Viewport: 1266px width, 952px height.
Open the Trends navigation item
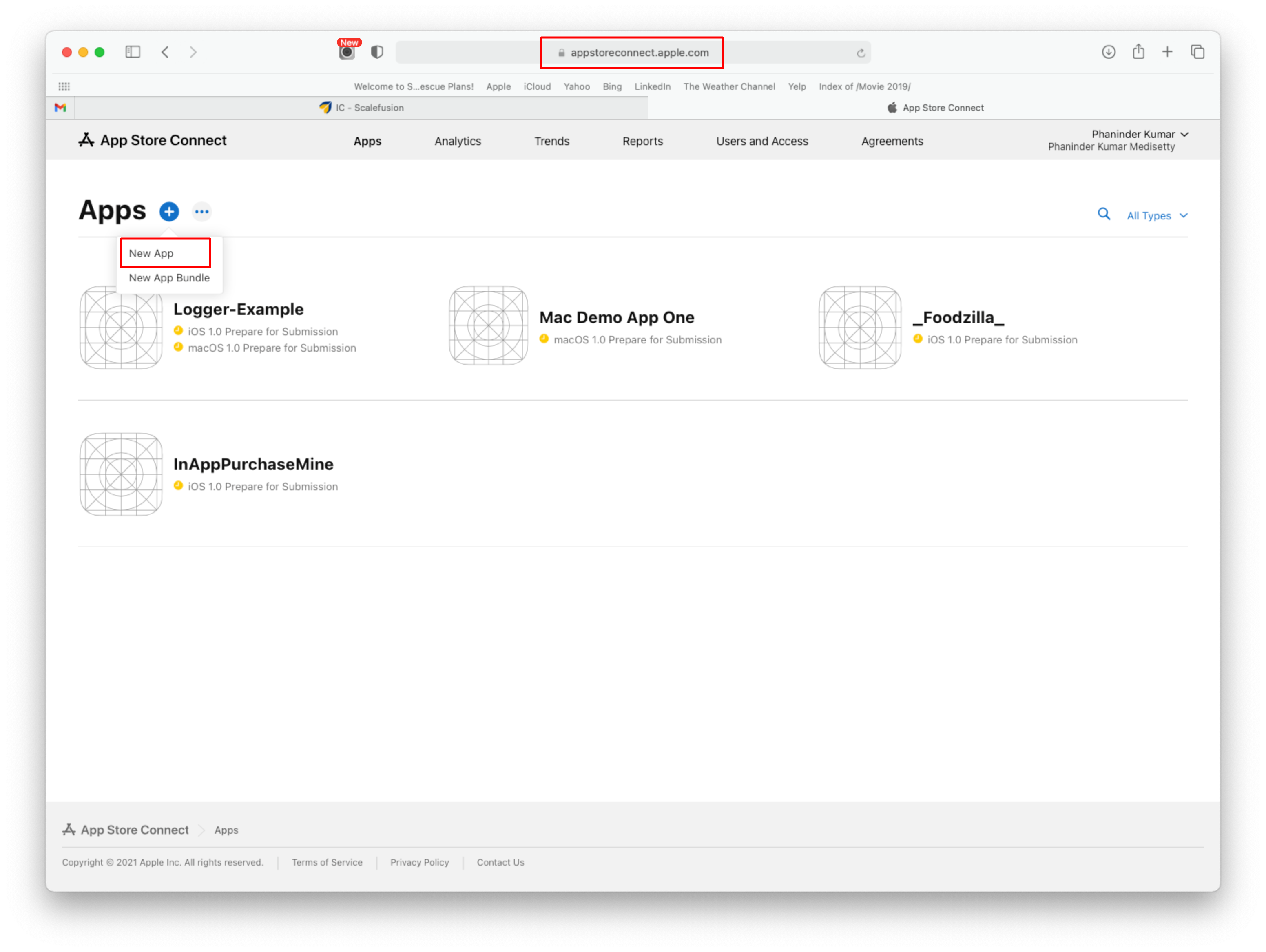552,142
